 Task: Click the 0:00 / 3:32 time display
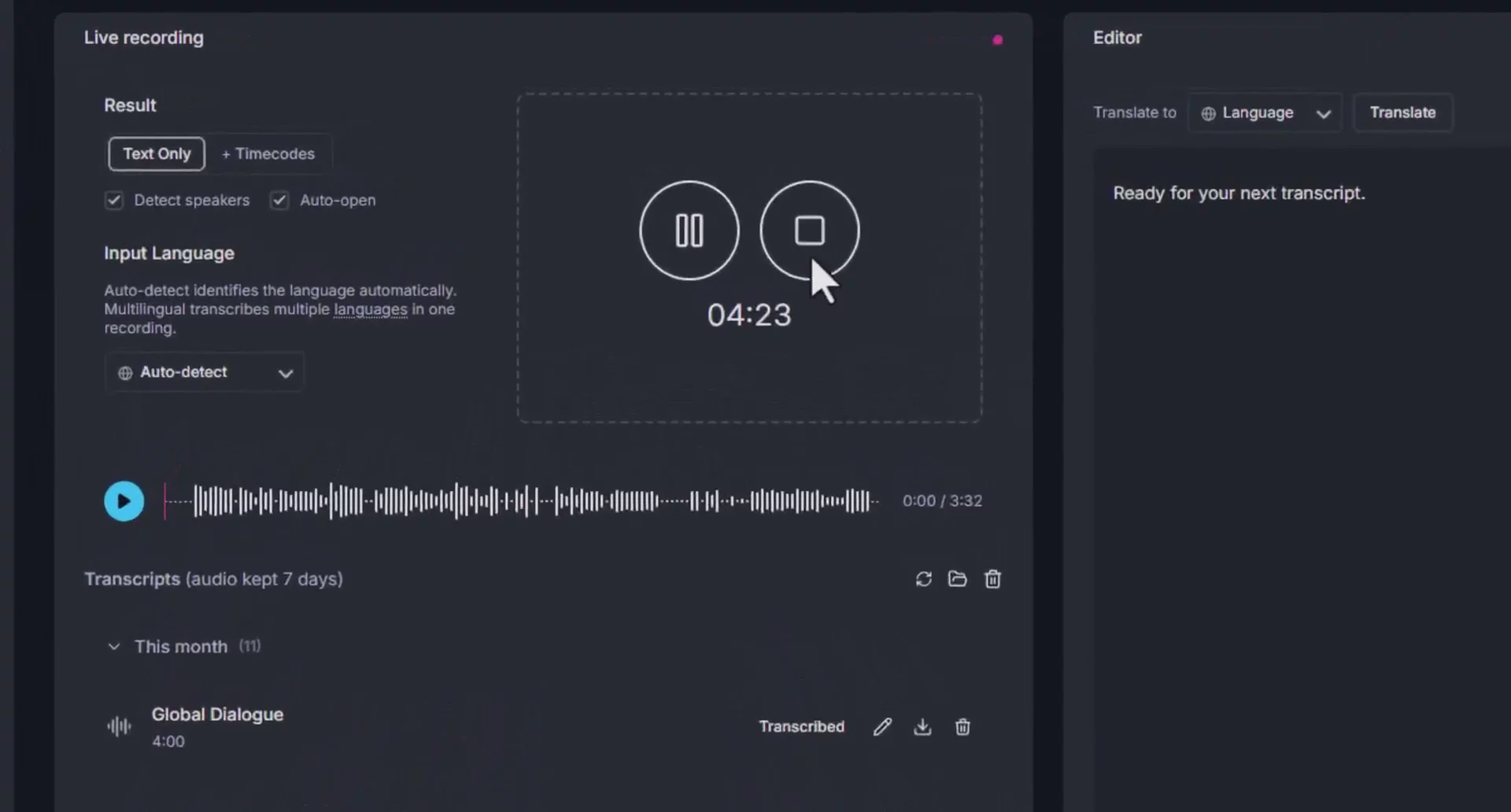(942, 501)
